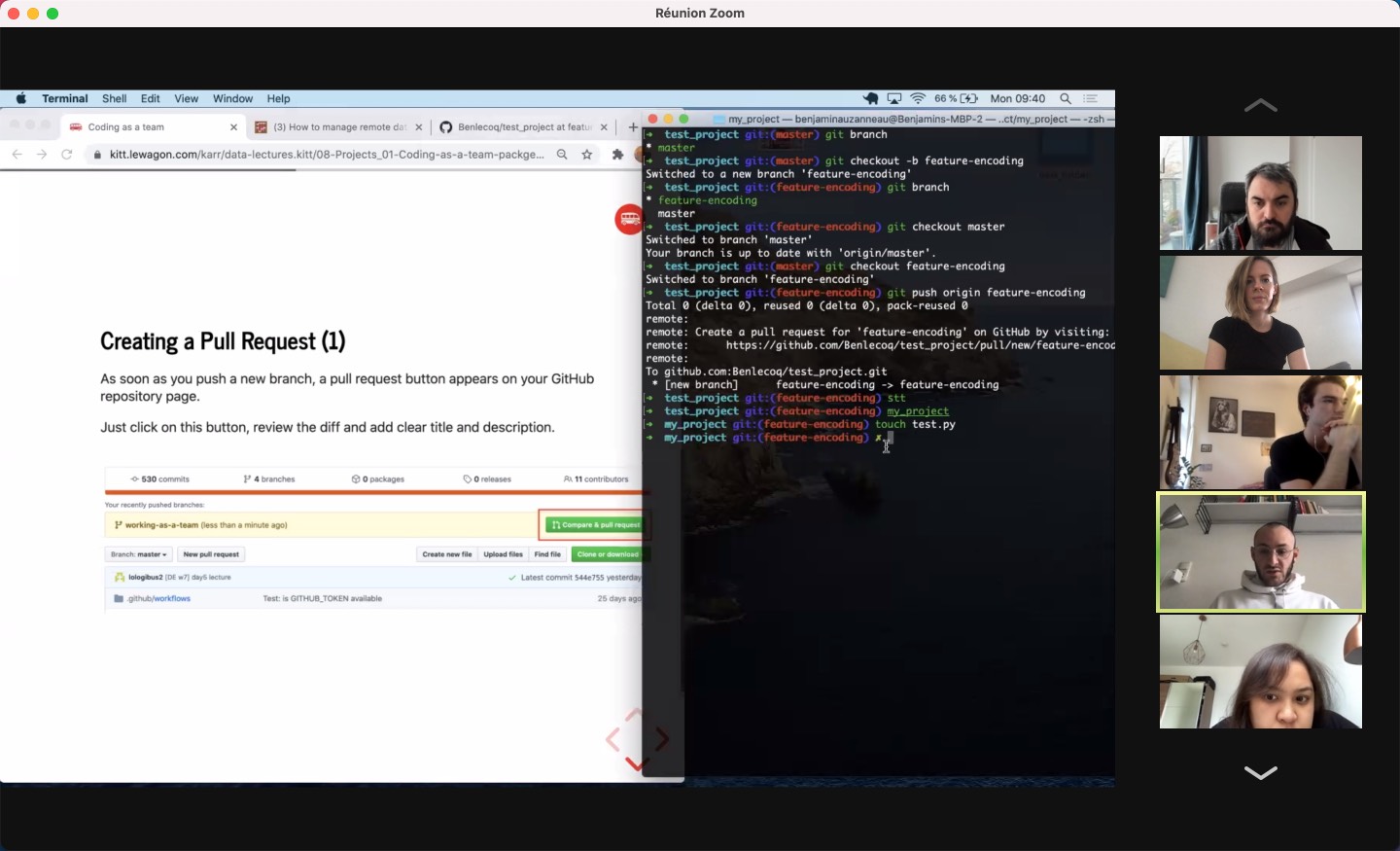1400x851 pixels.
Task: Open the Apple menu in shared screen
Action: tap(21, 98)
